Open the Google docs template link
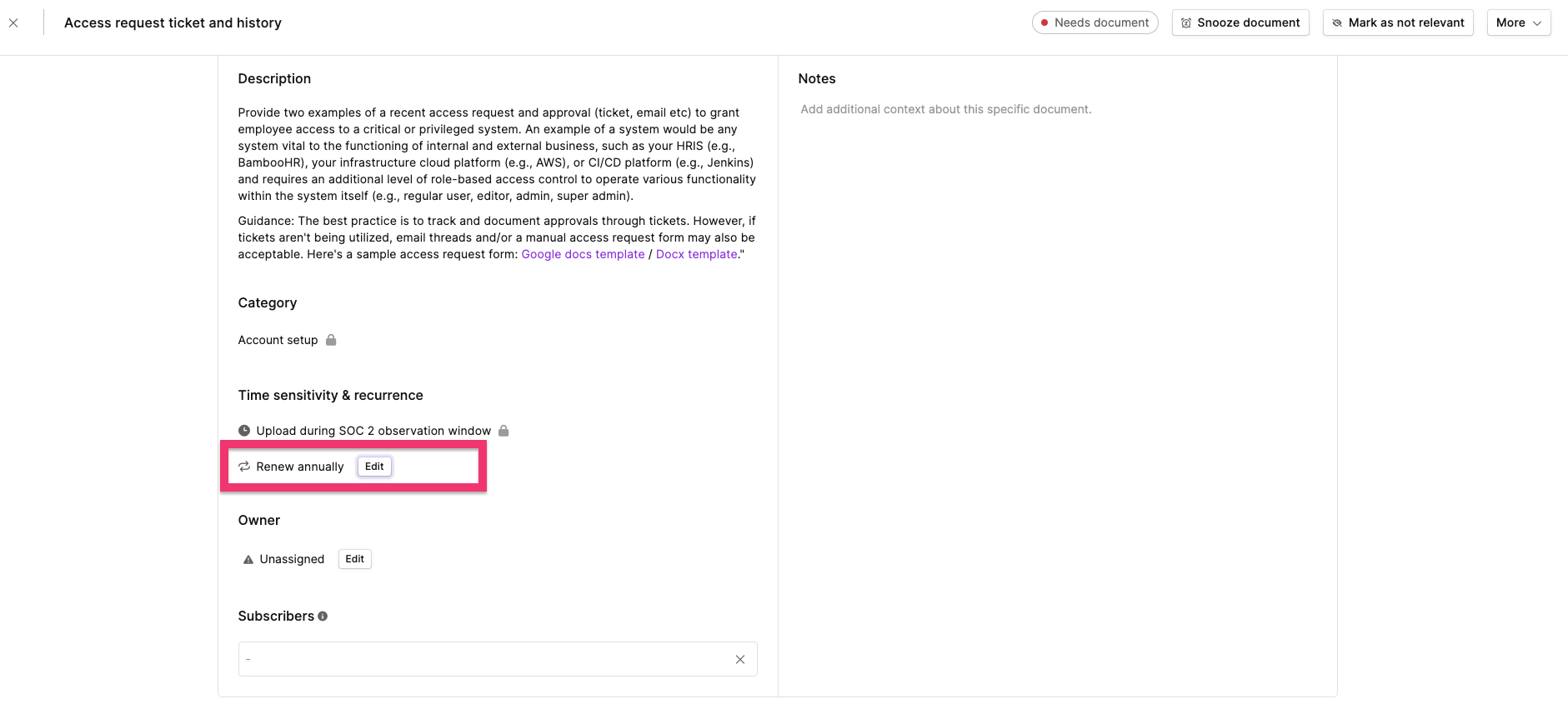 (x=583, y=254)
